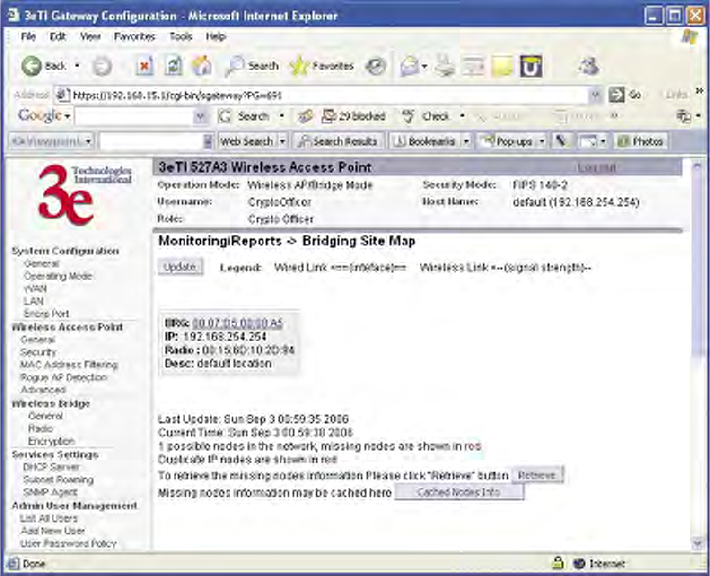Open the File menu
The image size is (710, 576).
pos(29,37)
